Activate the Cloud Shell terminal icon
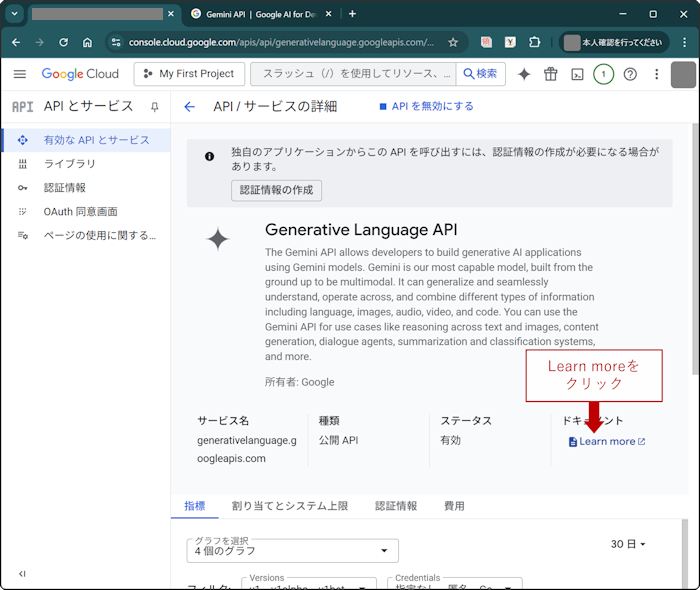This screenshot has height=590, width=700. coord(577,74)
